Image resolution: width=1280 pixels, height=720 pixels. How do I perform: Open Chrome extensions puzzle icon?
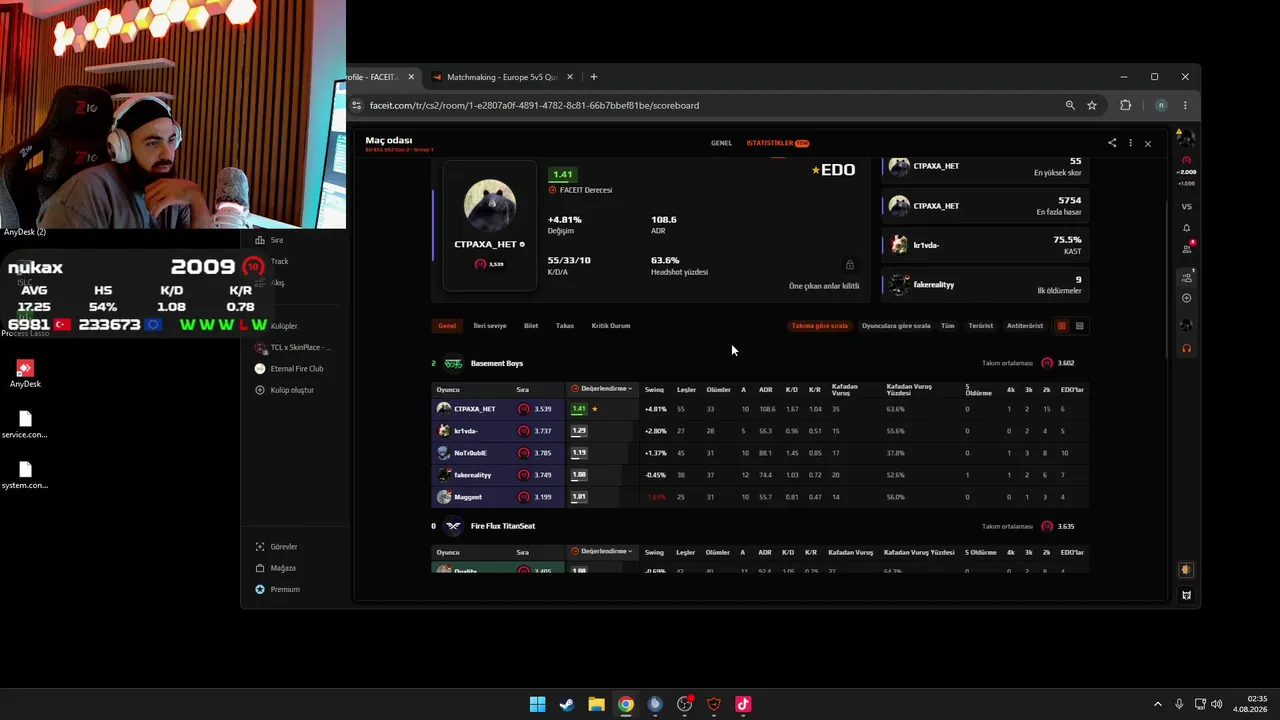click(x=1125, y=105)
